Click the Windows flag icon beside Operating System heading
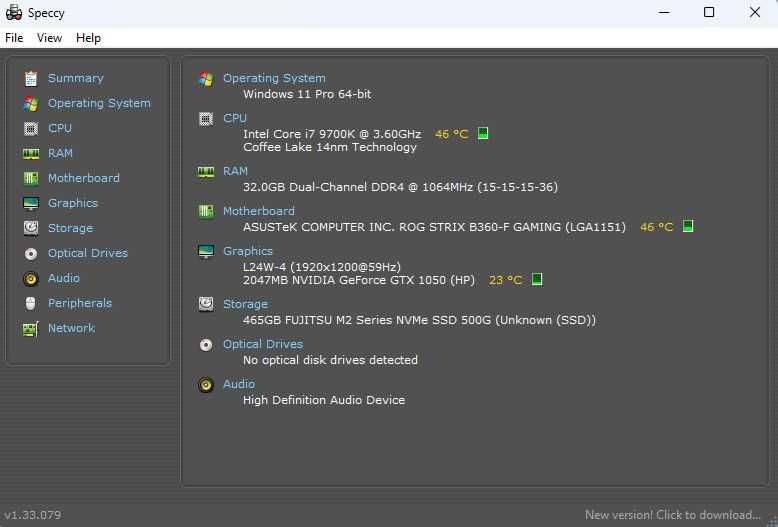778x527 pixels. click(206, 79)
